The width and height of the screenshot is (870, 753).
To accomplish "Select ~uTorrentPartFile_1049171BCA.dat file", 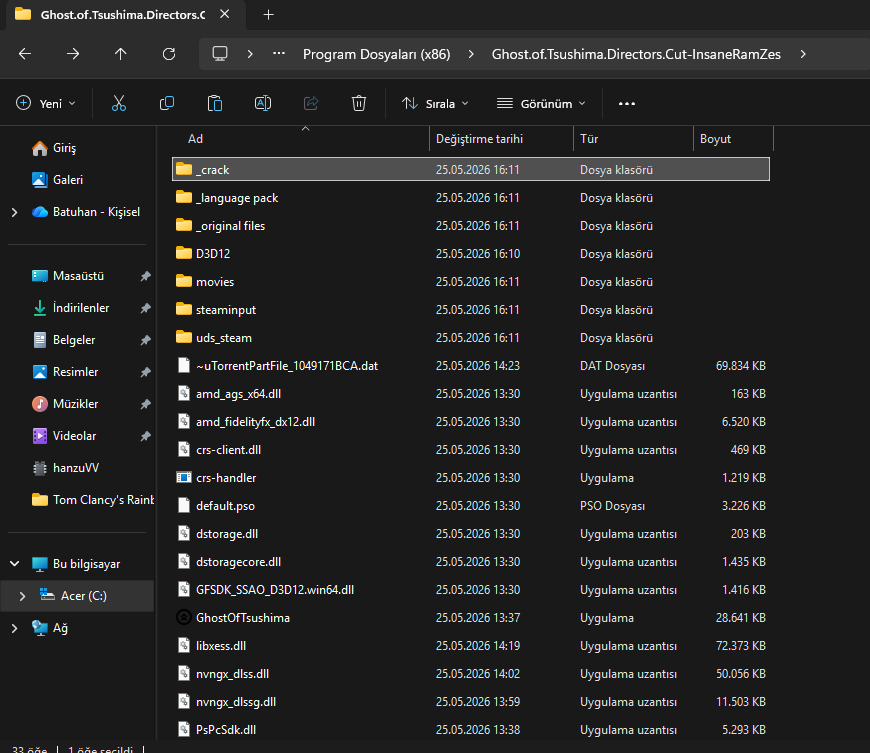I will coord(471,366).
